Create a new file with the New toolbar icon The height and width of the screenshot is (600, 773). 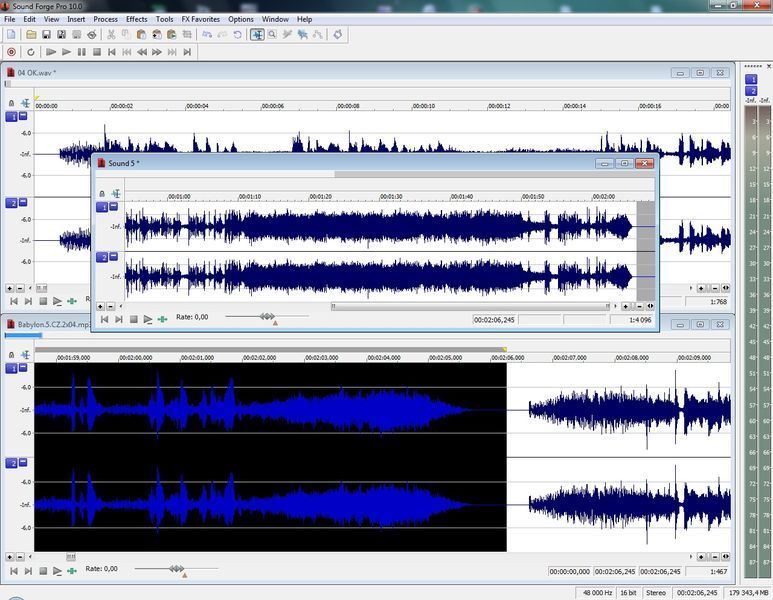point(11,35)
